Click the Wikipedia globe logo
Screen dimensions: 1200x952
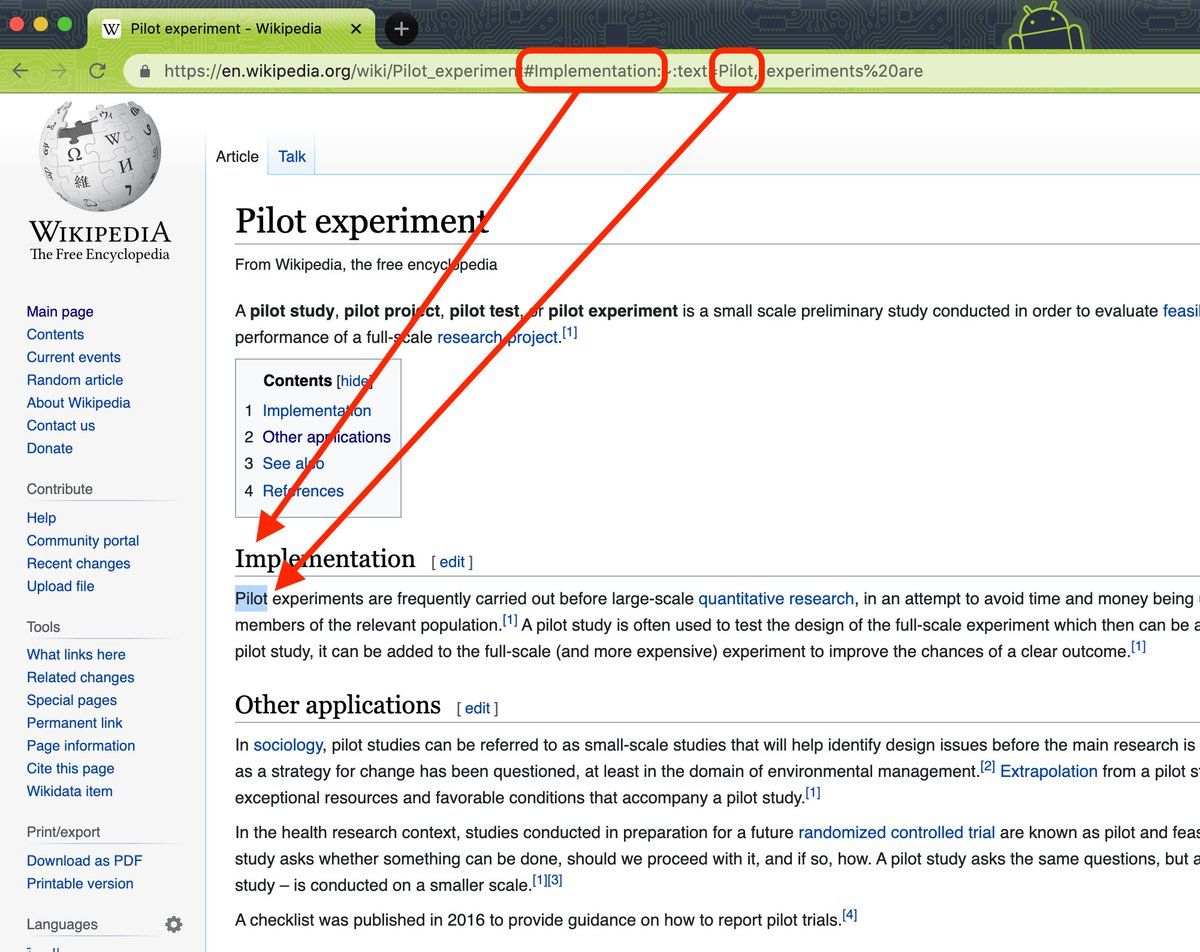click(x=100, y=156)
